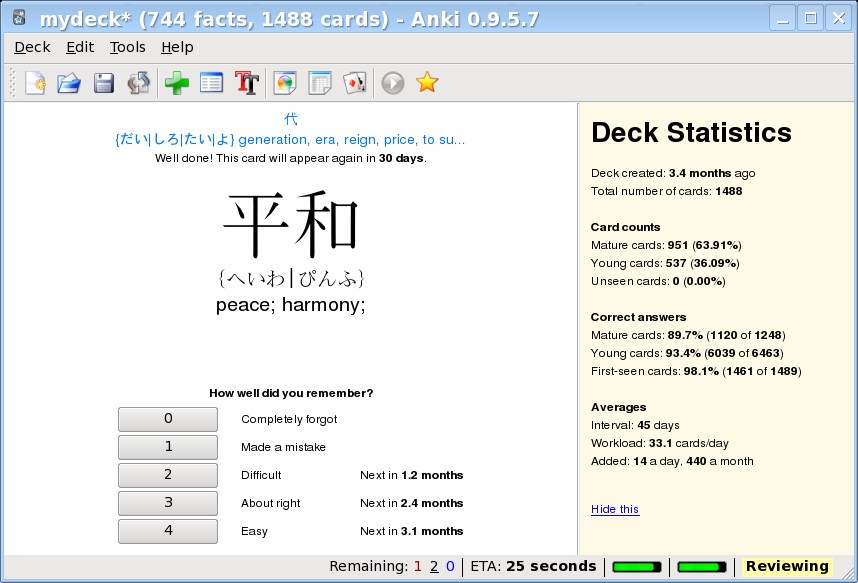Save the deck using the floppy disk icon
Screen dimensions: 858x583
click(x=103, y=83)
